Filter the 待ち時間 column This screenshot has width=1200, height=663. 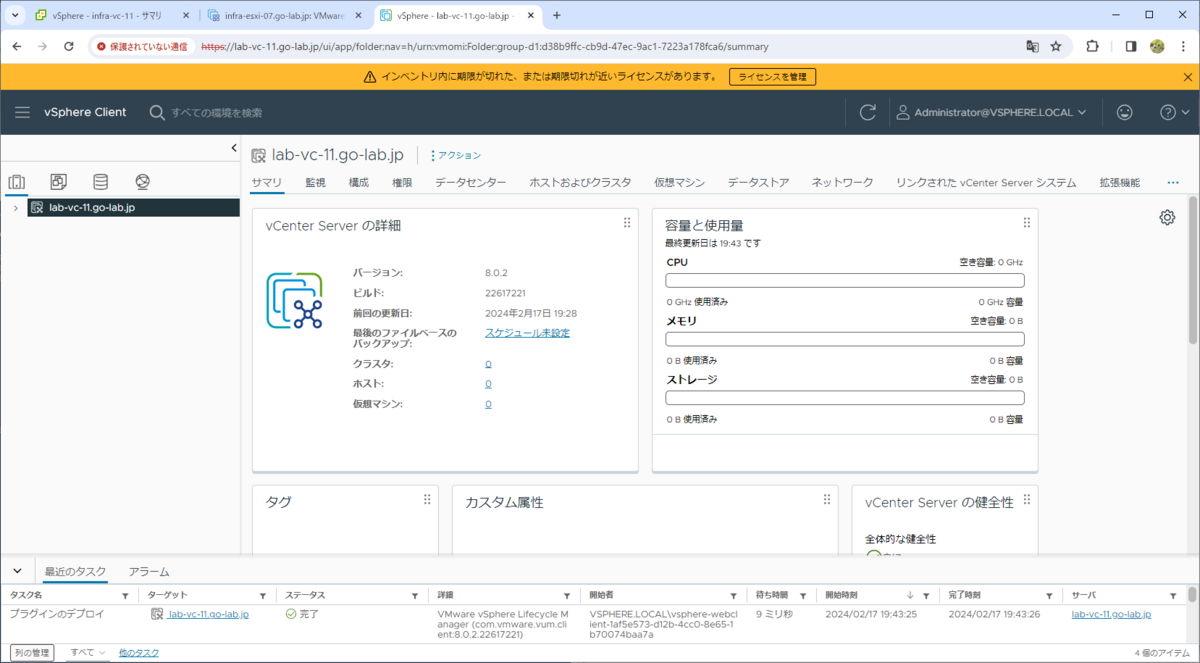pos(802,595)
